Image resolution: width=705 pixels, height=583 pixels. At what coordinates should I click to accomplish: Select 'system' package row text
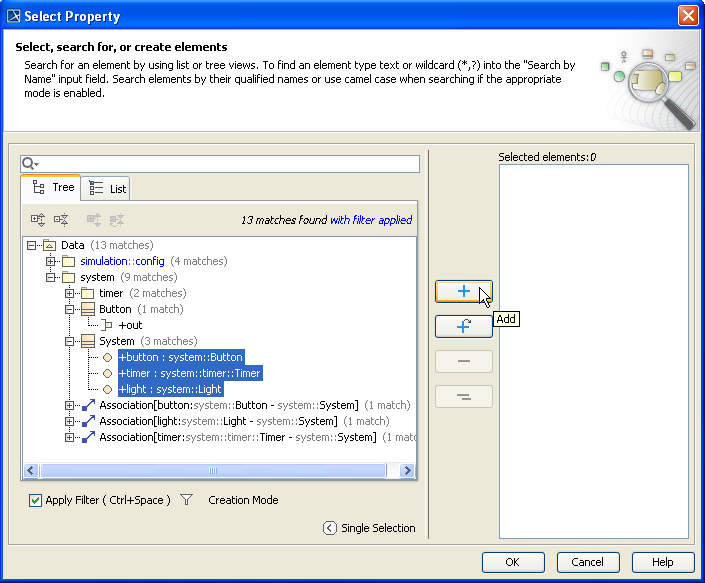[x=97, y=277]
